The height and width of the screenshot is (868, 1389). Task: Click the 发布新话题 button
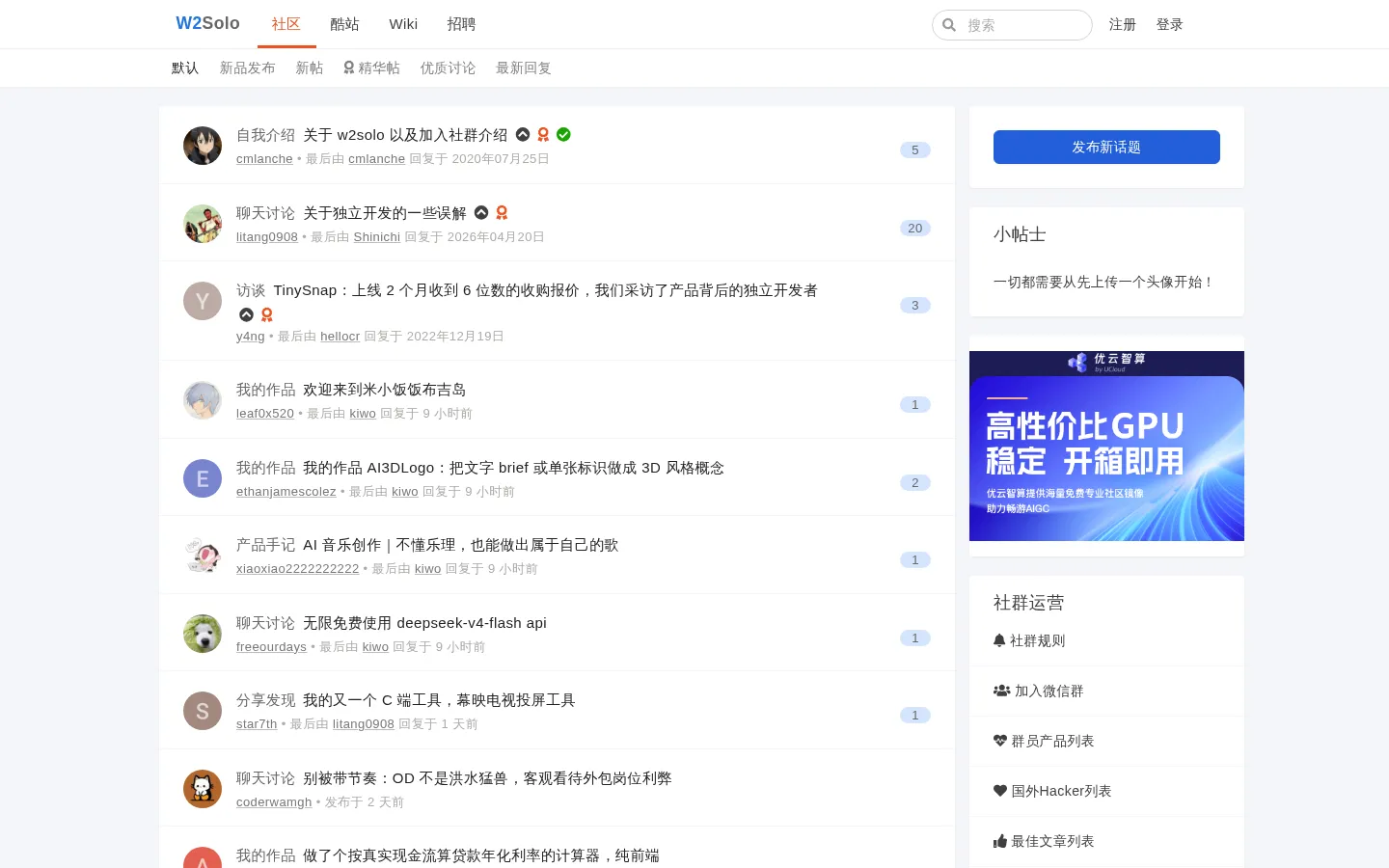pos(1106,147)
